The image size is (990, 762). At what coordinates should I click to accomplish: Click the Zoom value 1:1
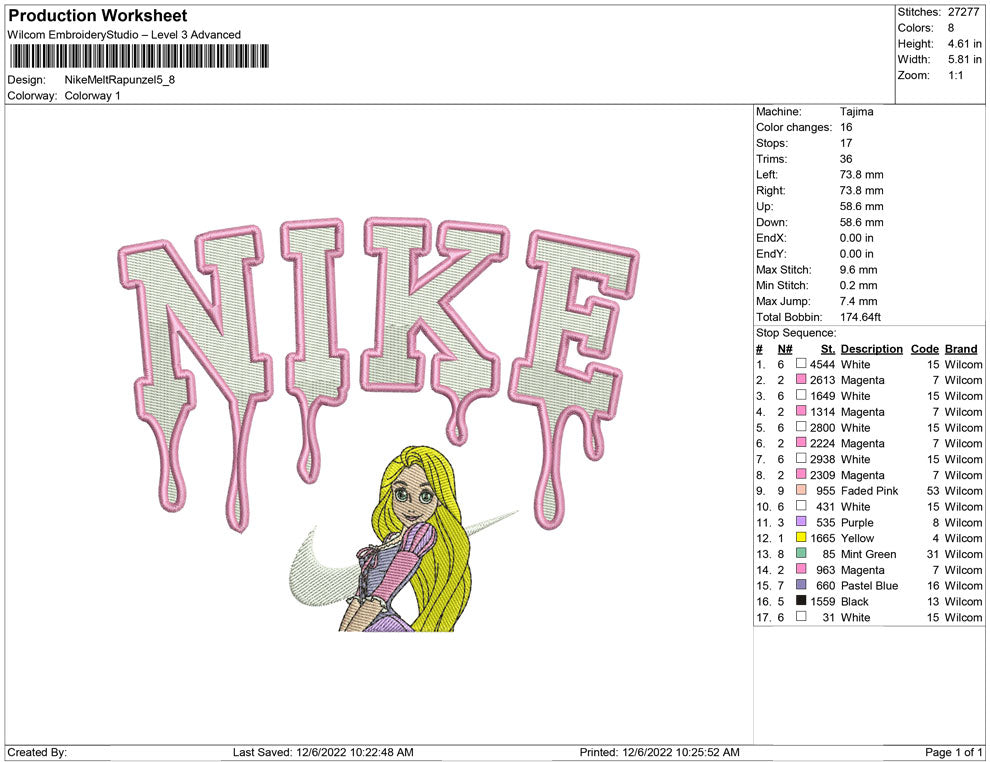tap(955, 75)
